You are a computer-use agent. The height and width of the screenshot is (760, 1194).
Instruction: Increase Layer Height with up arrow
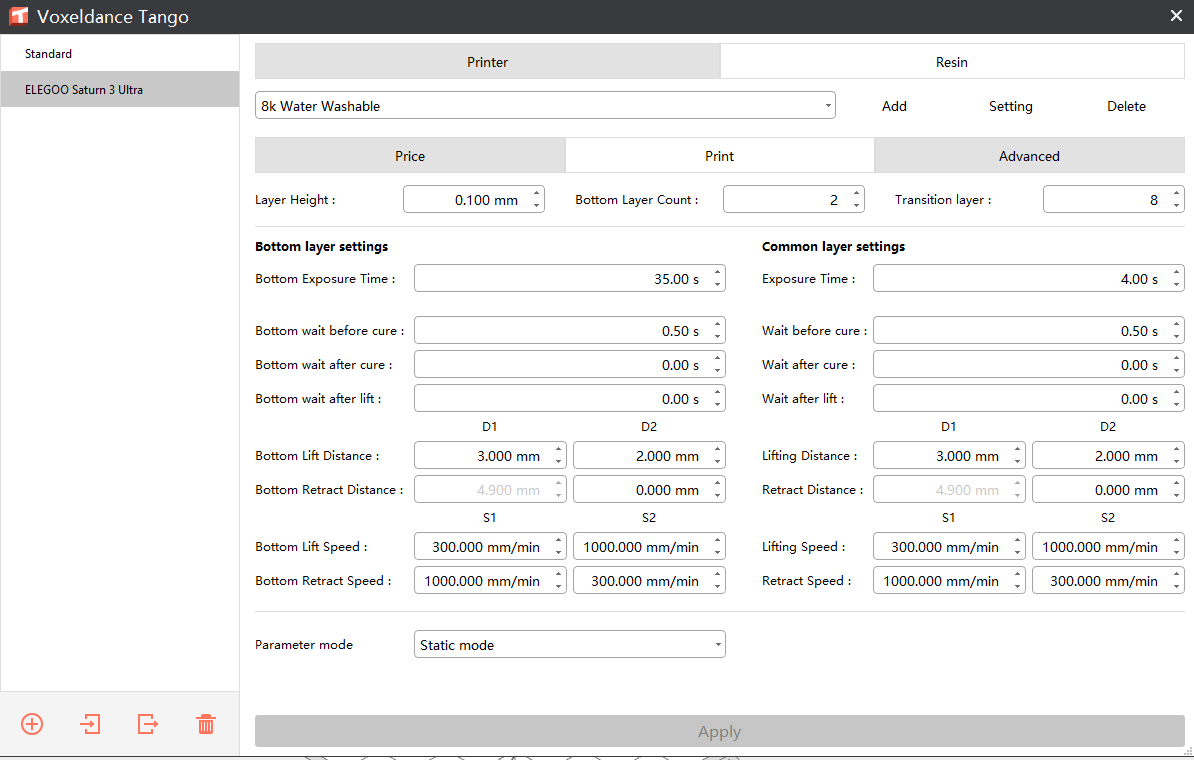point(537,193)
